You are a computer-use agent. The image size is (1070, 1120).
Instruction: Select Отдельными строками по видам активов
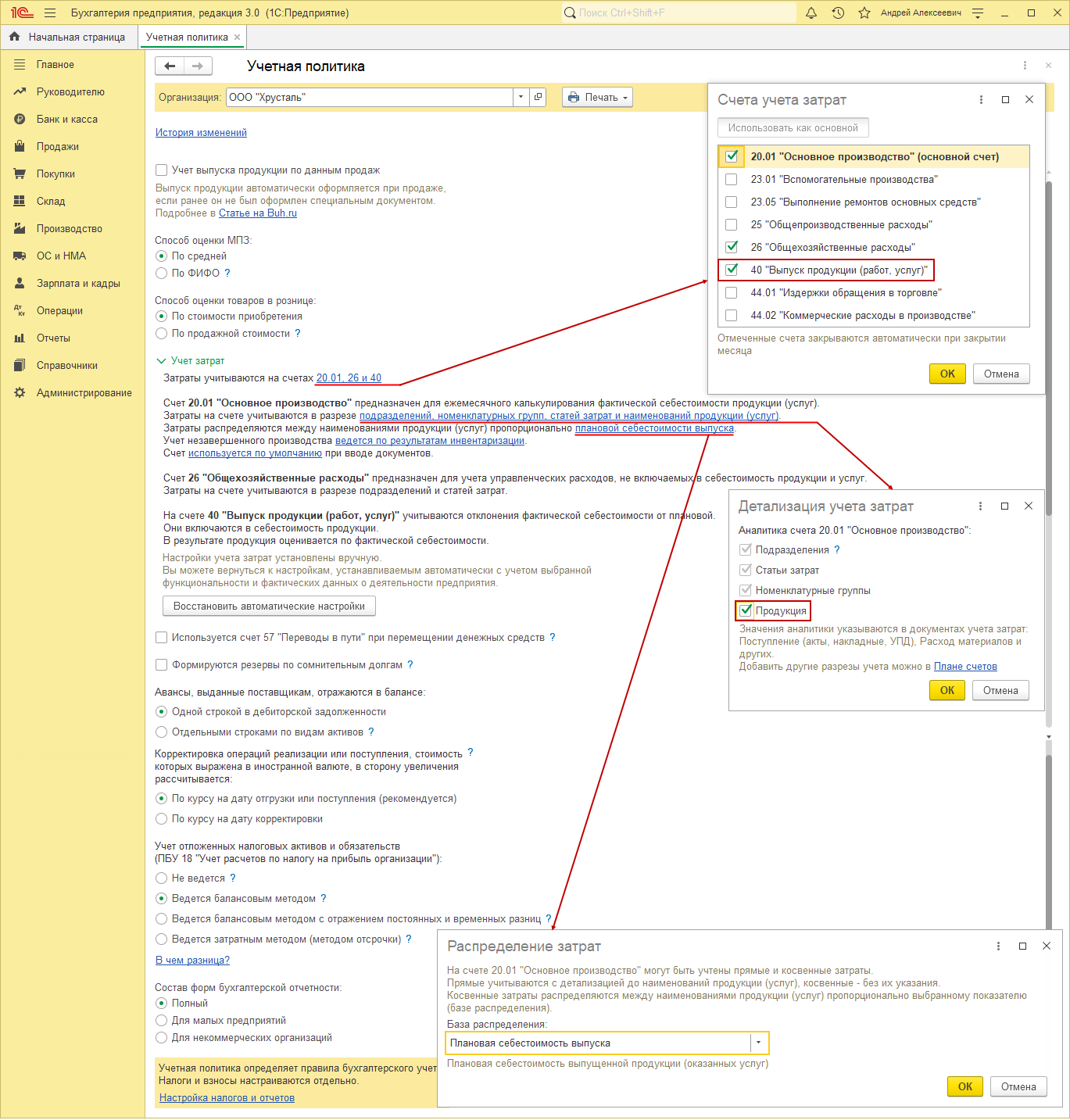(x=162, y=732)
